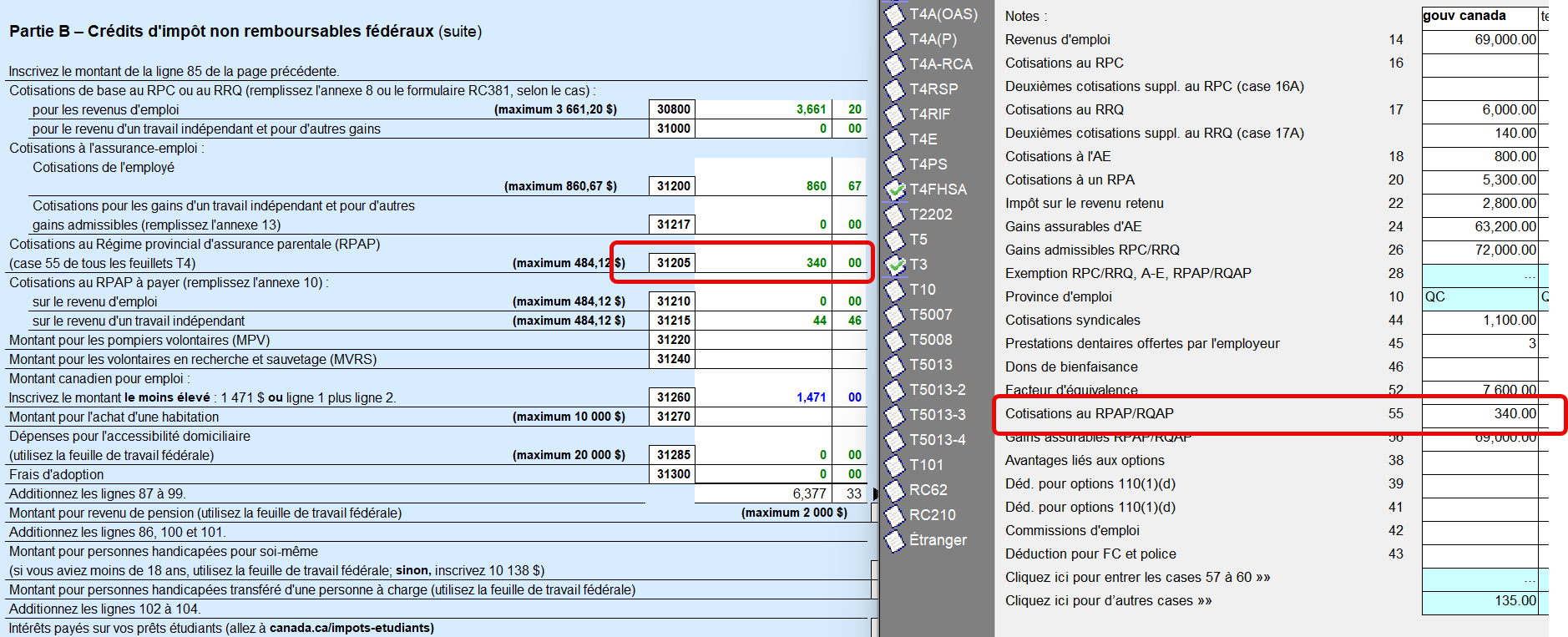Viewport: 1568px width, 637px height.
Task: Open the checked T4FHSA slip icon
Action: point(895,190)
